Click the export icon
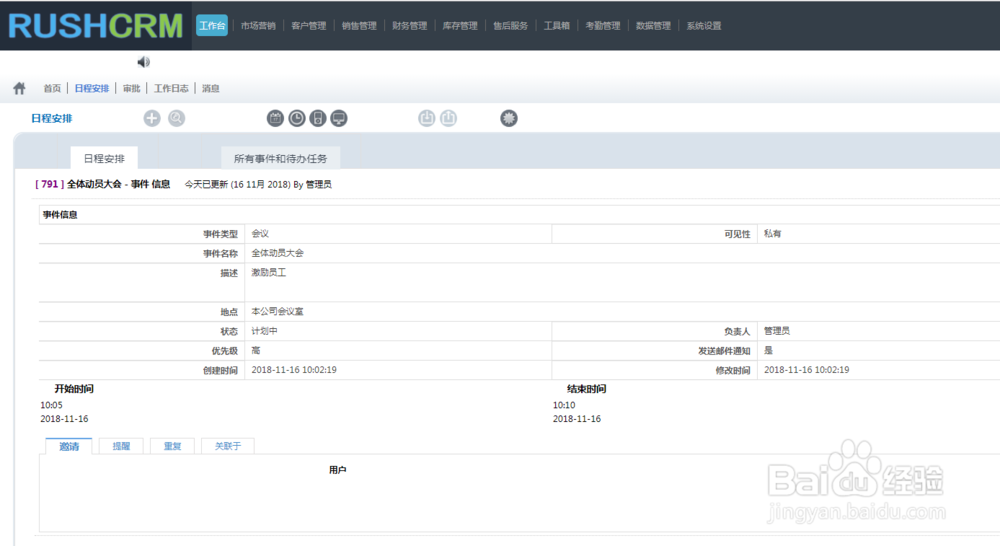 (448, 118)
